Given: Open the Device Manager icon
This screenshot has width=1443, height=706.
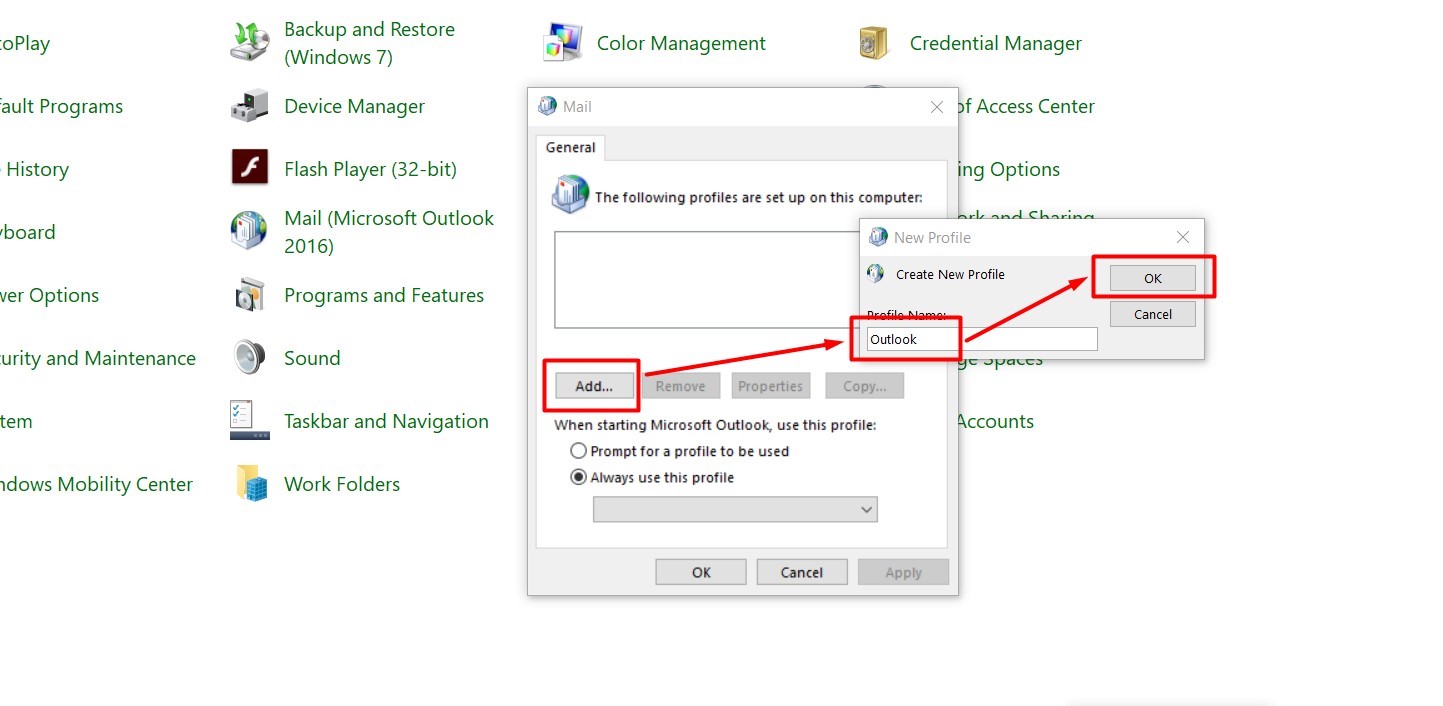Looking at the screenshot, I should 250,106.
